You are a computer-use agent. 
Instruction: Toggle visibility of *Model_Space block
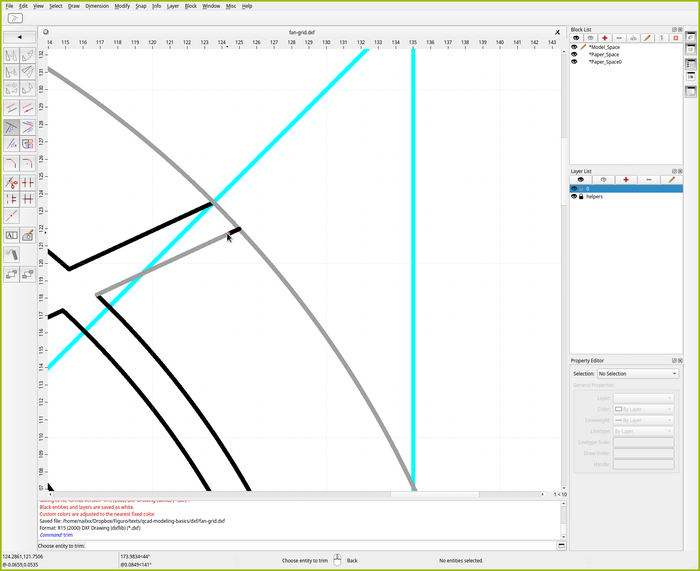tap(574, 46)
